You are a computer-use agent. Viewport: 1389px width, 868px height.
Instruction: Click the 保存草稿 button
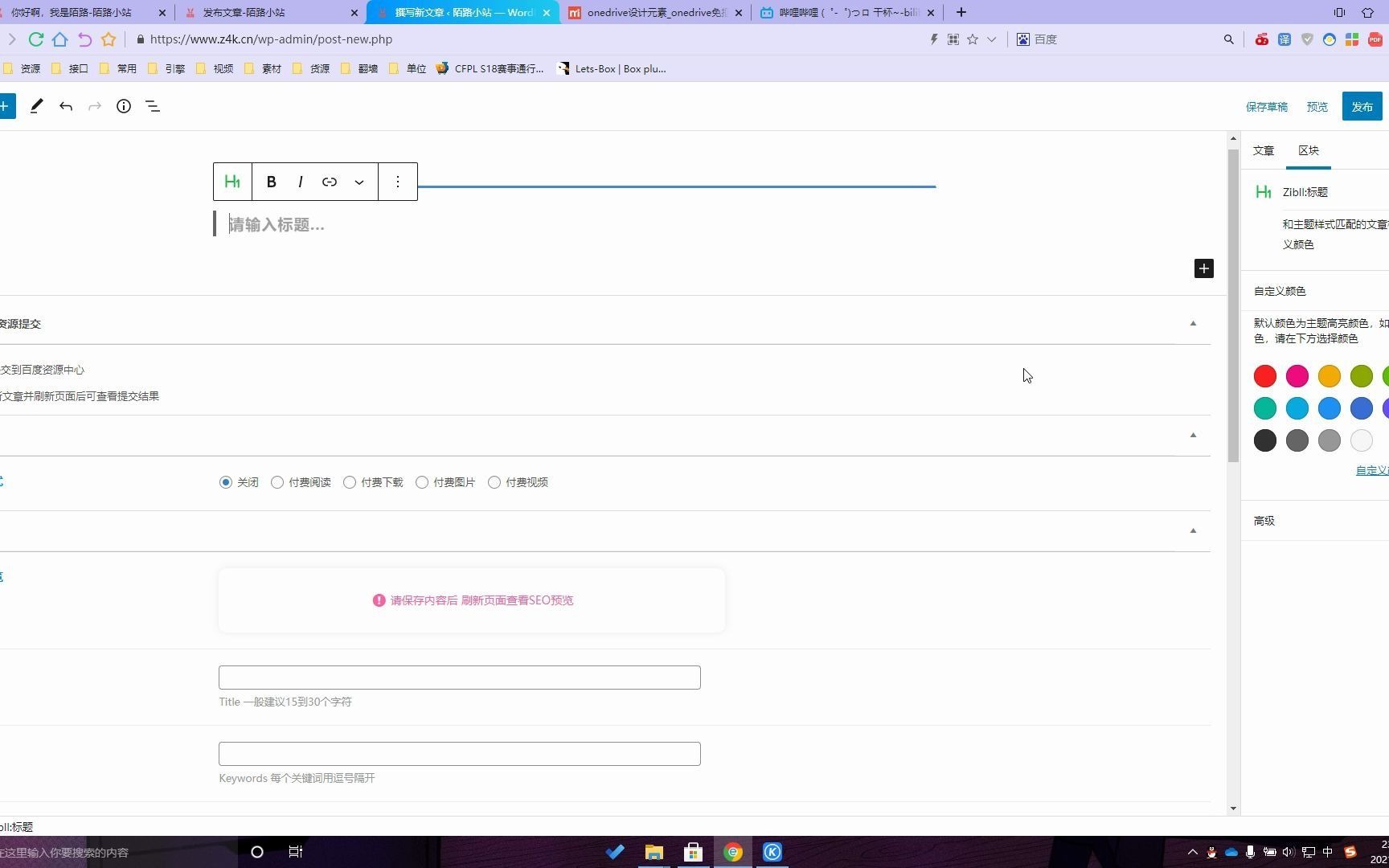click(x=1267, y=107)
